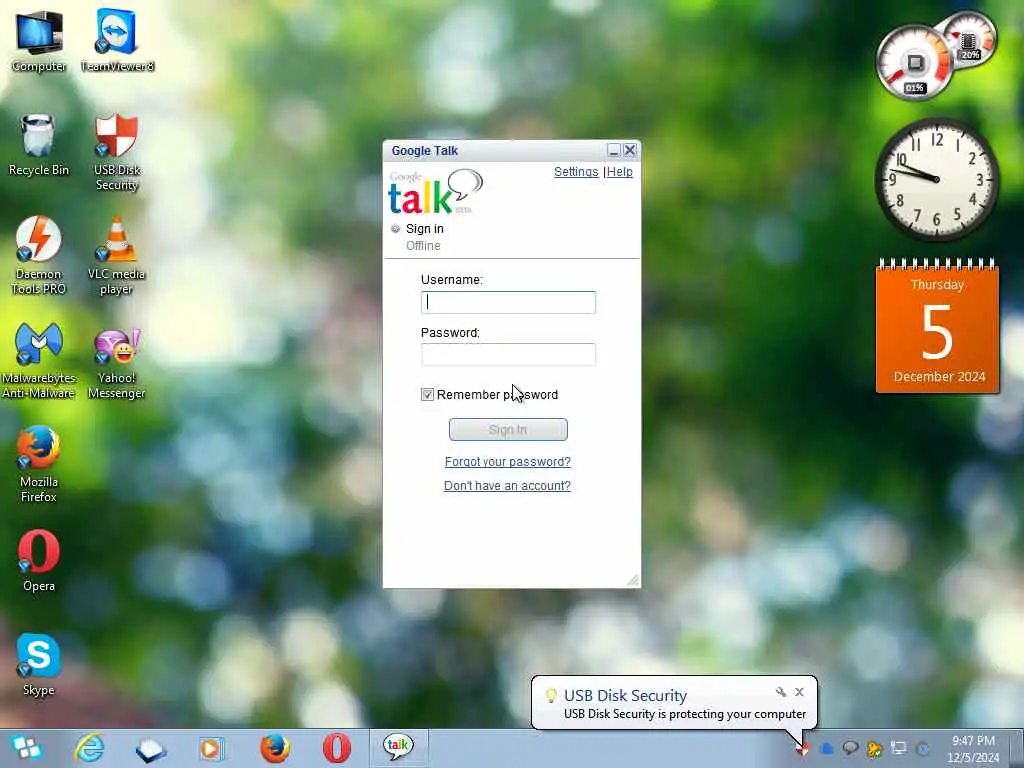Select the USB Disk Security desktop shortcut

click(117, 152)
